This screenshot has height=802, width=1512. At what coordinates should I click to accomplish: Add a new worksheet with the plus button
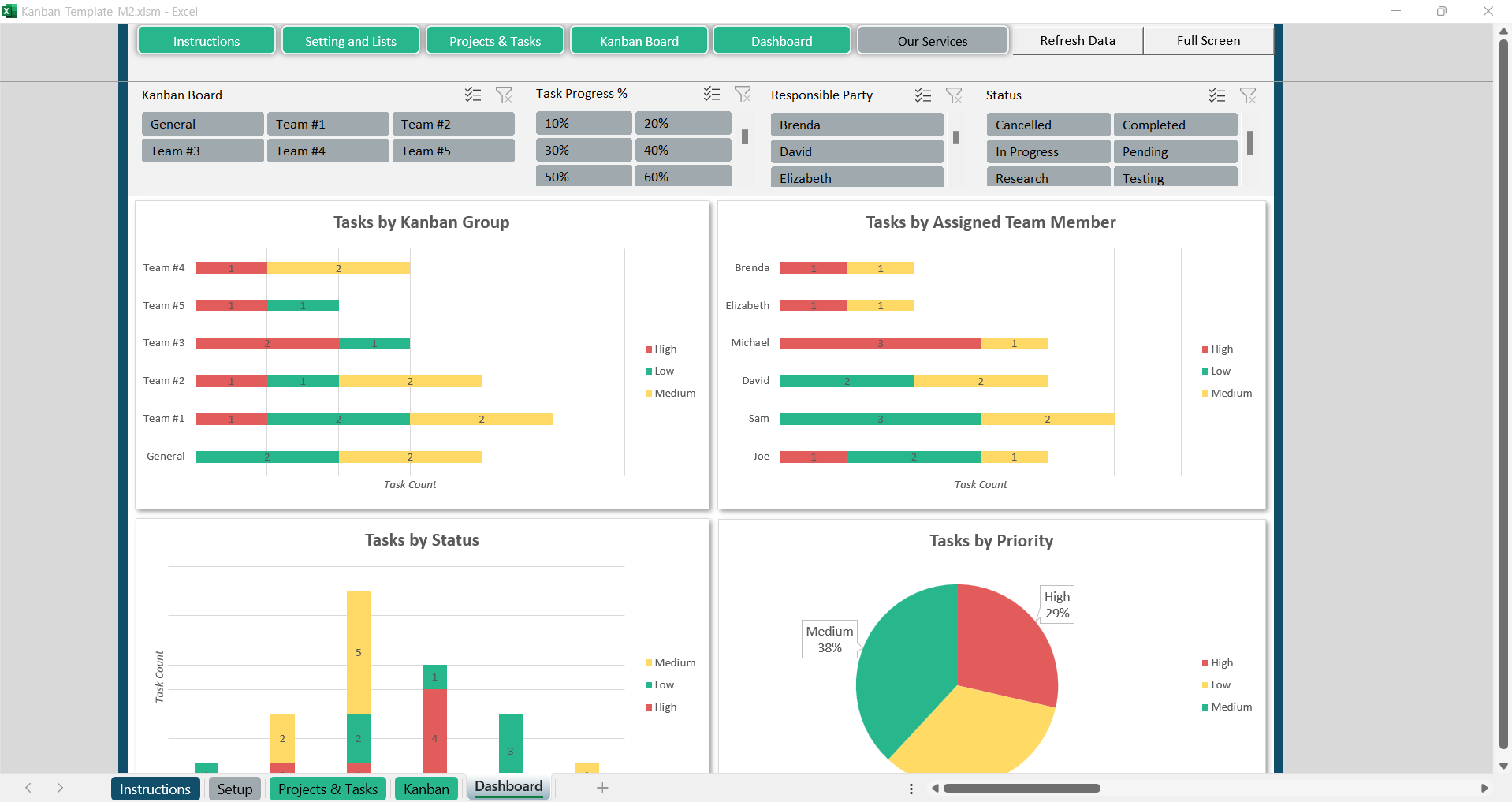(602, 788)
